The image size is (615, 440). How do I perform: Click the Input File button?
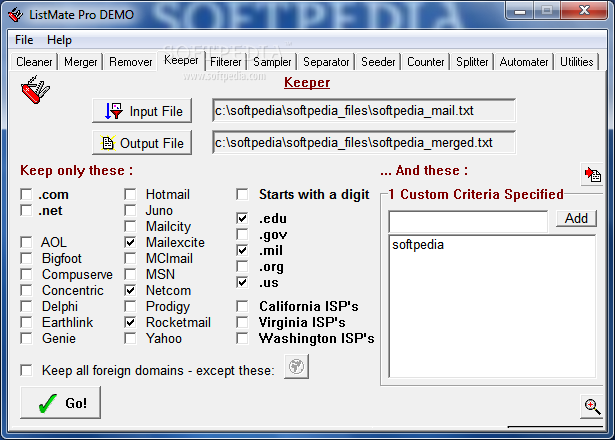(142, 111)
